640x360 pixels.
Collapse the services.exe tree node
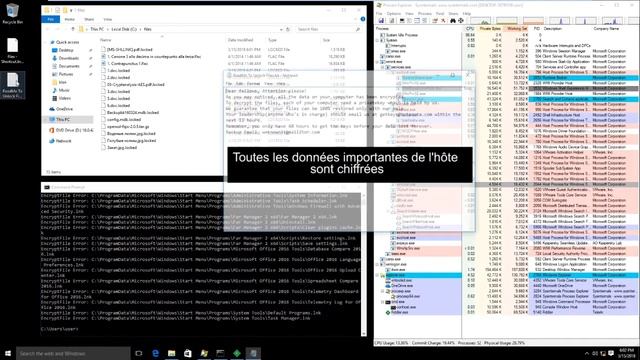pos(383,67)
